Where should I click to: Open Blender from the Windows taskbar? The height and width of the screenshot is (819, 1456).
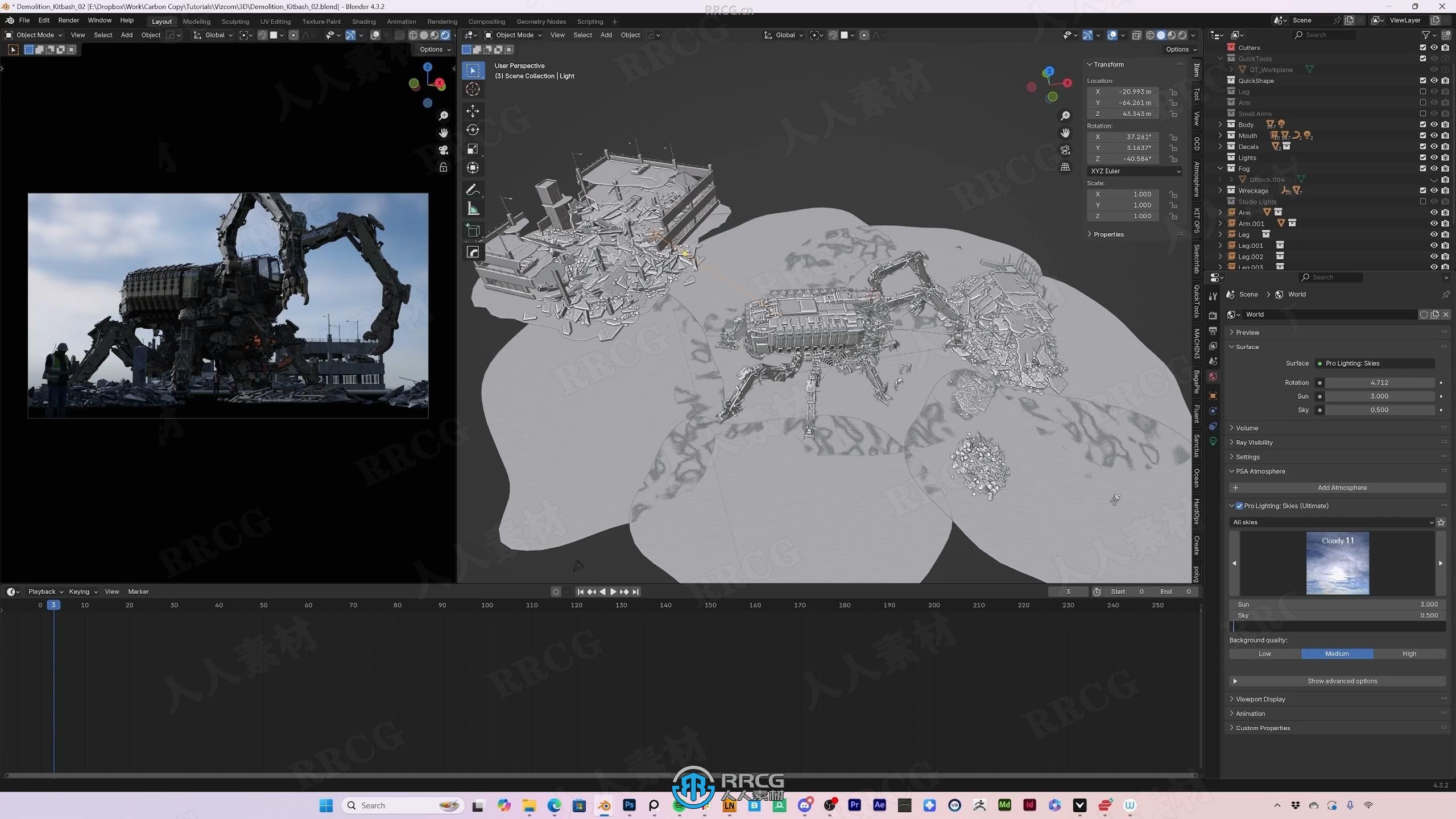(604, 805)
